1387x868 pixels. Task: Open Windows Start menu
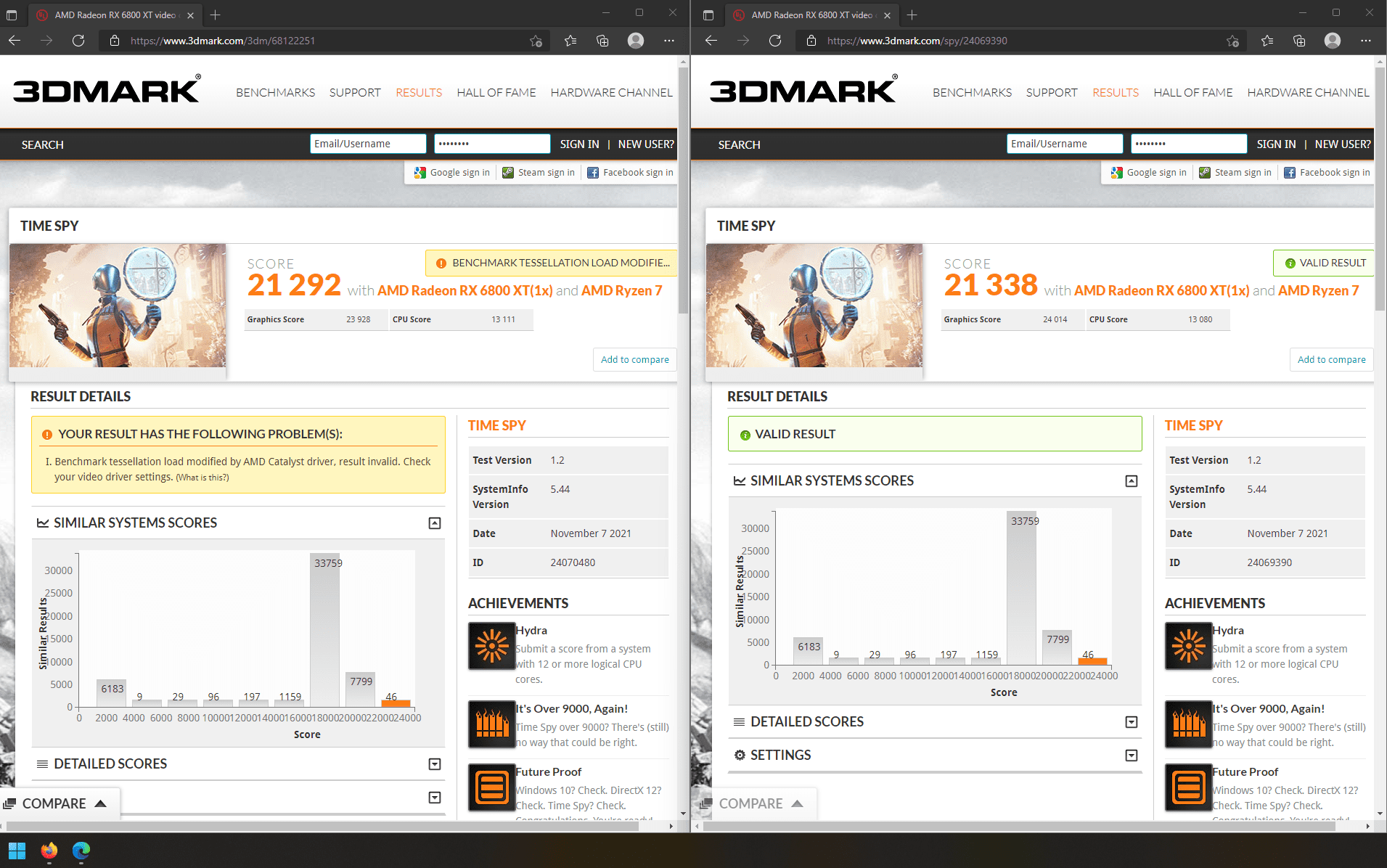click(x=17, y=851)
